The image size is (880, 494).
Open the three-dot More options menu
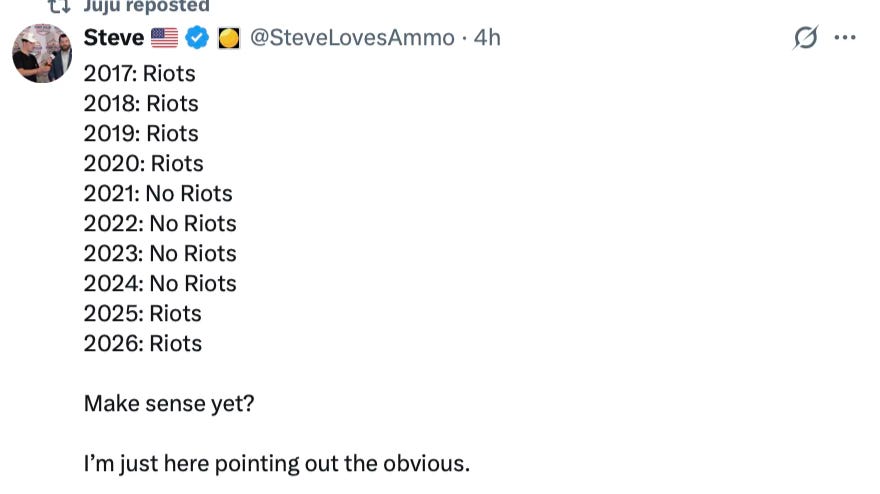pos(845,38)
